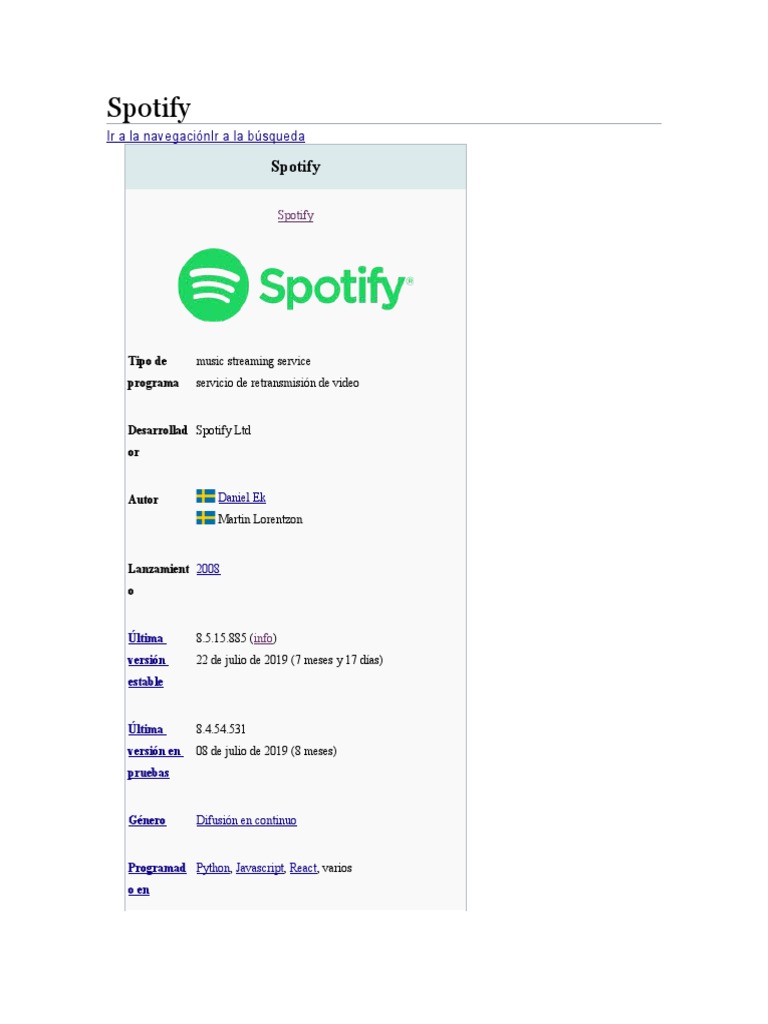Open the Python language link

[213, 869]
